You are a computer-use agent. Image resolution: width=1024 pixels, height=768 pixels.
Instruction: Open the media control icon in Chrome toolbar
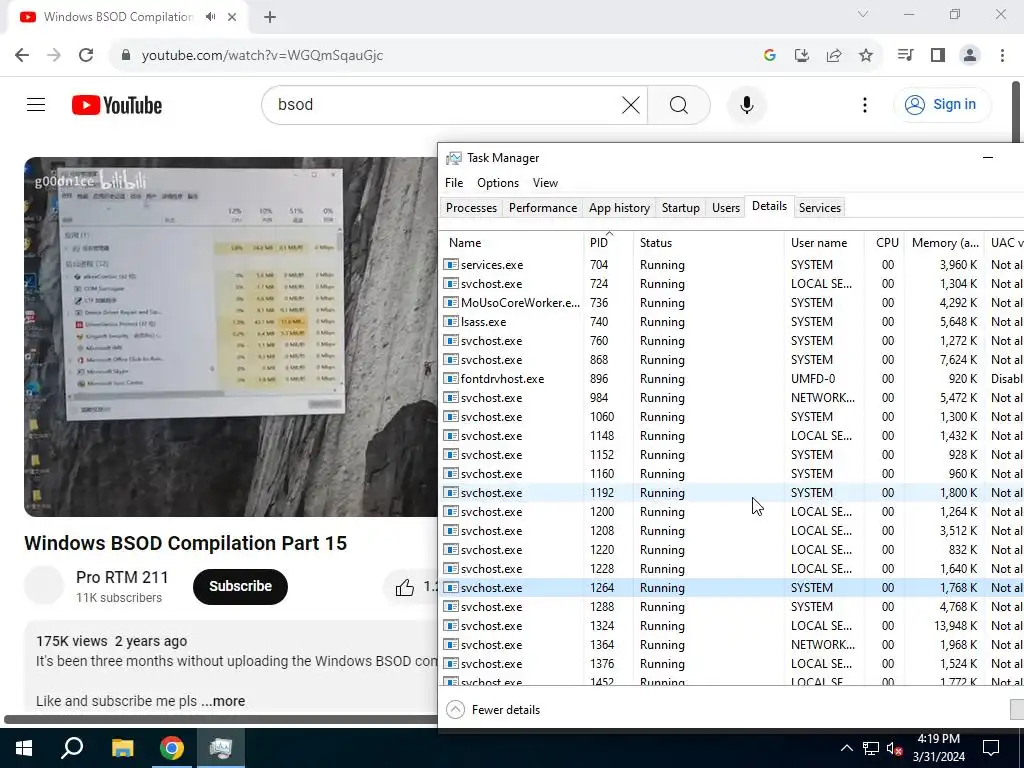pos(905,56)
